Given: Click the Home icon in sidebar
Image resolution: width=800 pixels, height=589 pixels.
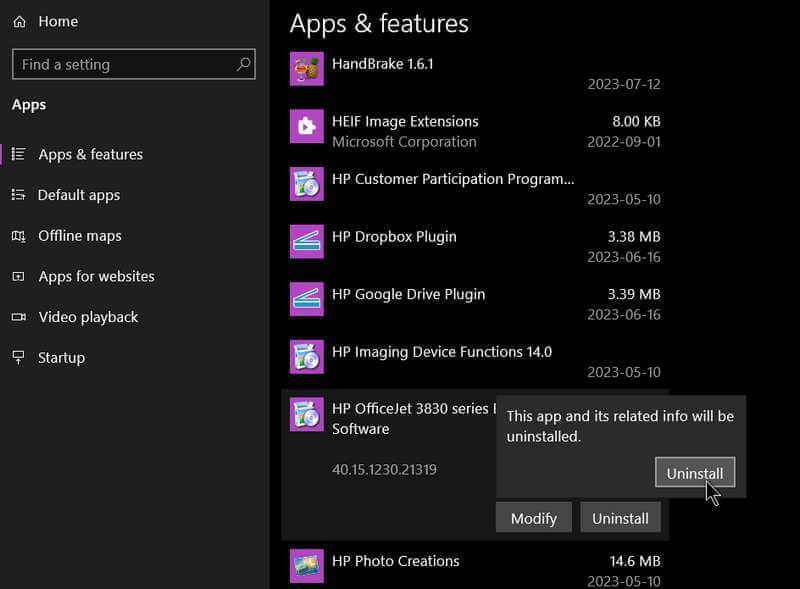Looking at the screenshot, I should click(19, 21).
